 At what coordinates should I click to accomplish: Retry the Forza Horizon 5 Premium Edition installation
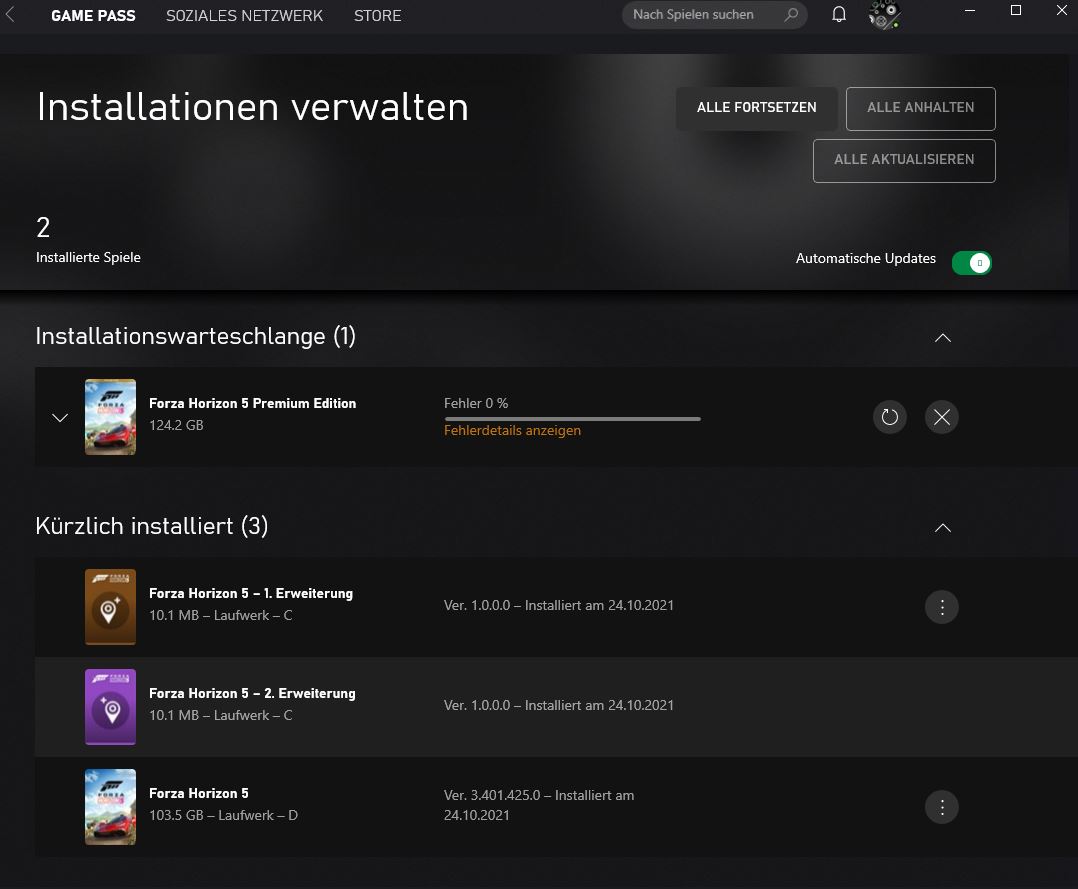pyautogui.click(x=889, y=417)
